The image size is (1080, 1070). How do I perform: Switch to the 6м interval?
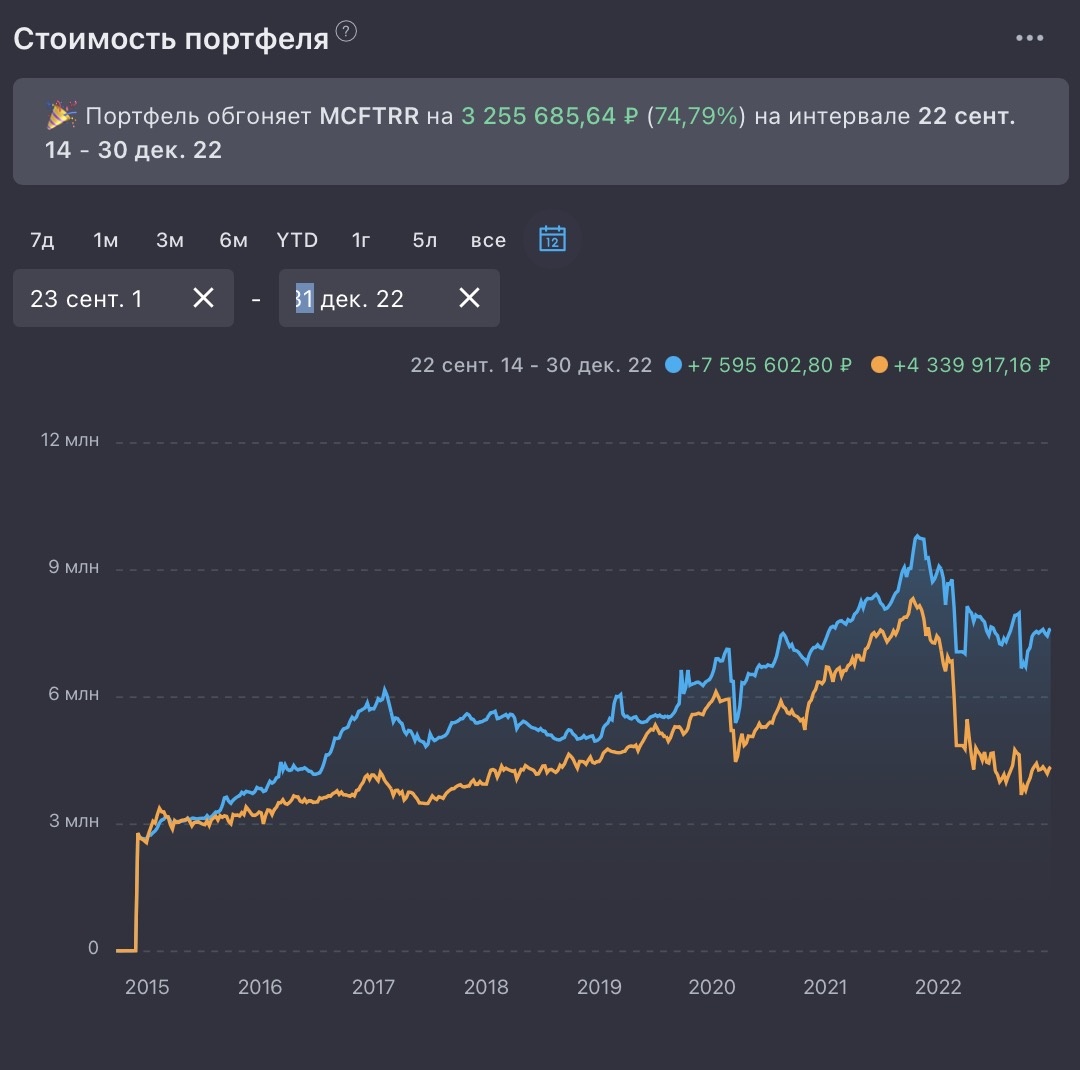pos(233,240)
